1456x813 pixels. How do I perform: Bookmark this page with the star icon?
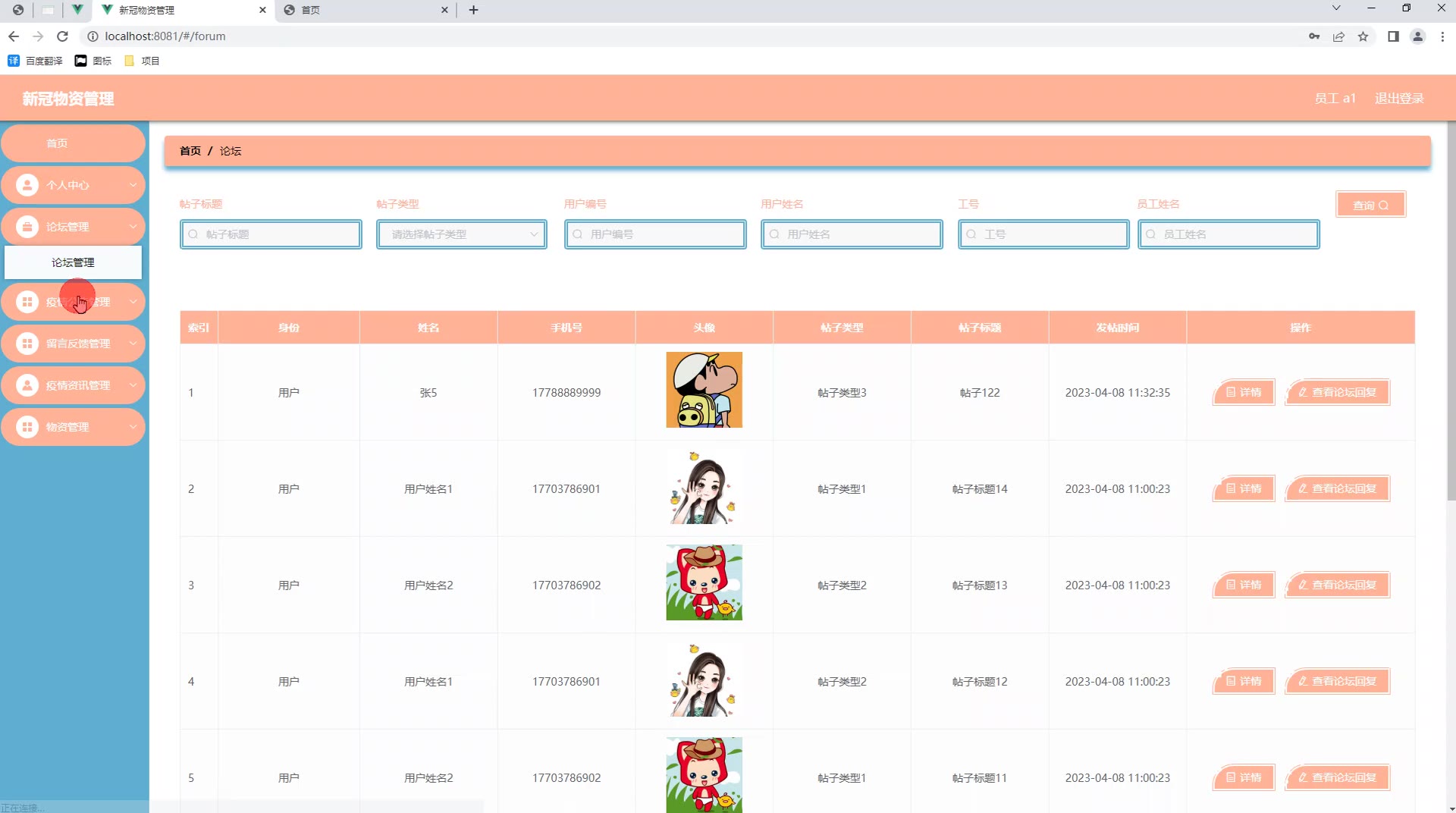[x=1363, y=36]
